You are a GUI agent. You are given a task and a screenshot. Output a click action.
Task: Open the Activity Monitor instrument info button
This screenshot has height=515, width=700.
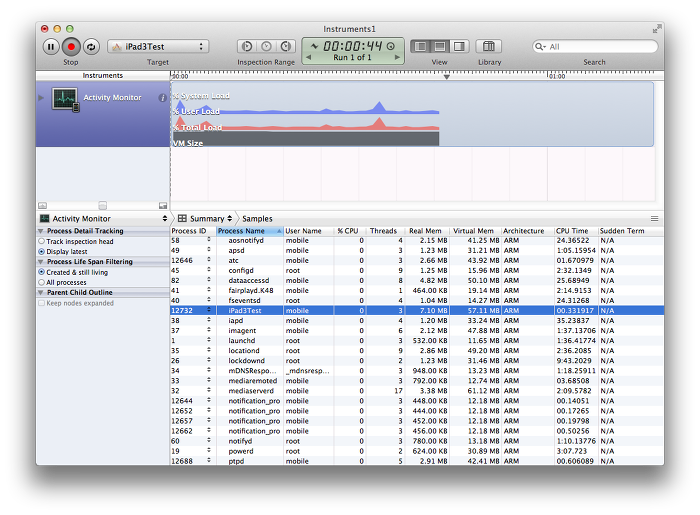pos(162,98)
